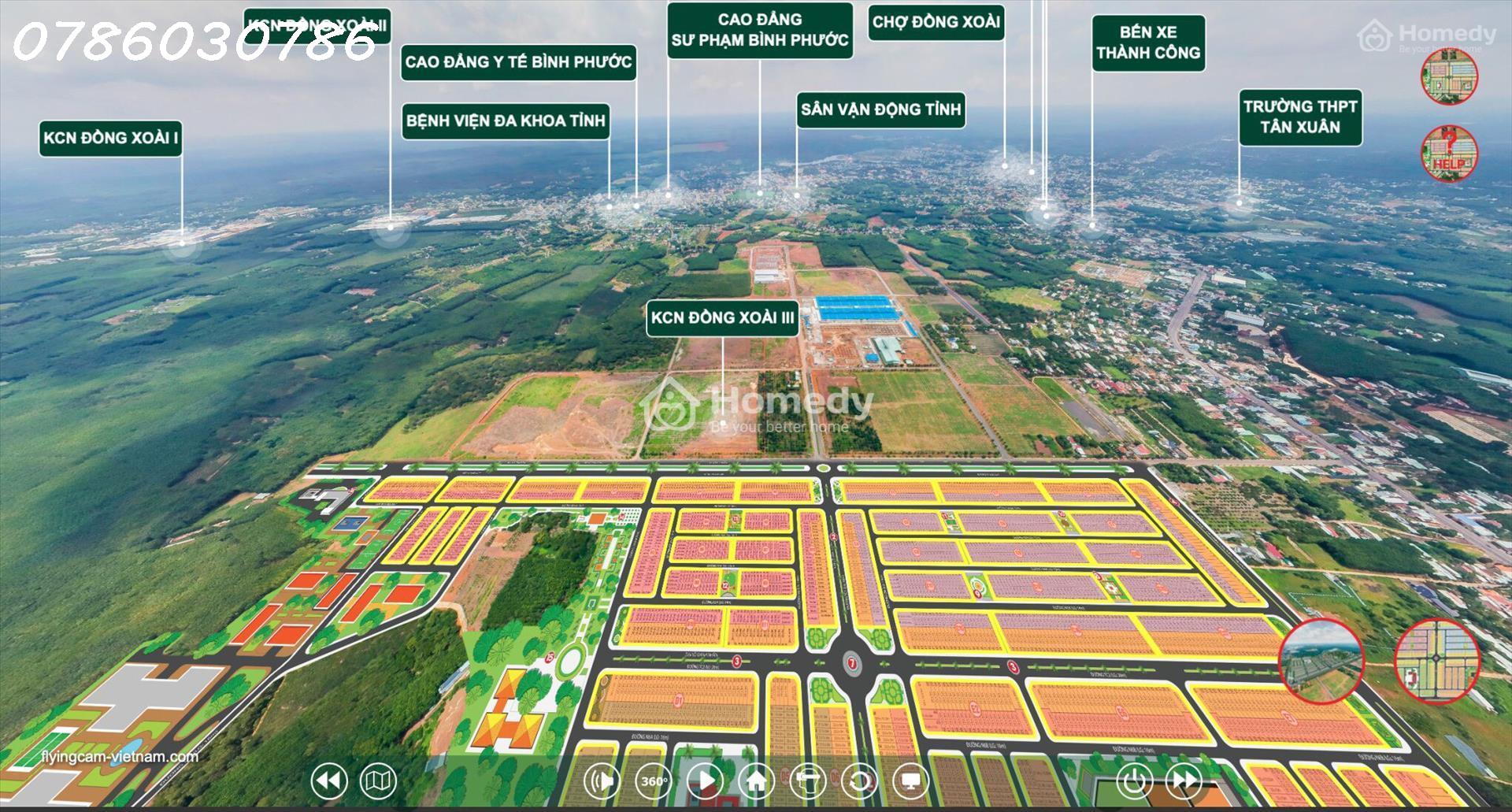This screenshot has width=1512, height=812.
Task: Enable the 360° view mode
Action: point(654,781)
